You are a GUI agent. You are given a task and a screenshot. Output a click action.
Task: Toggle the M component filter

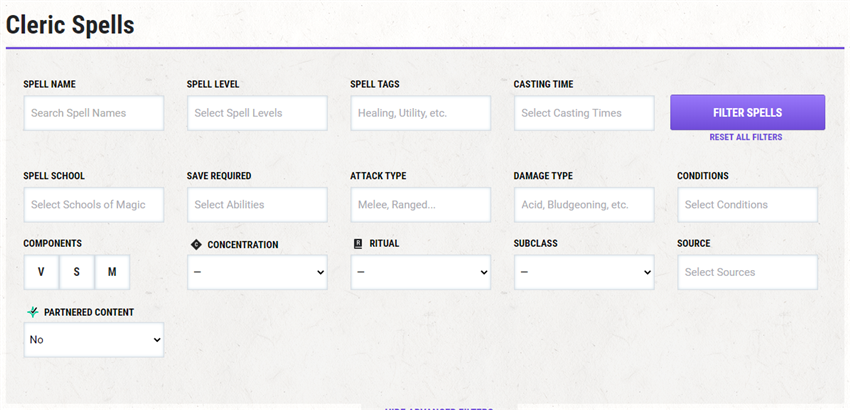(x=112, y=272)
